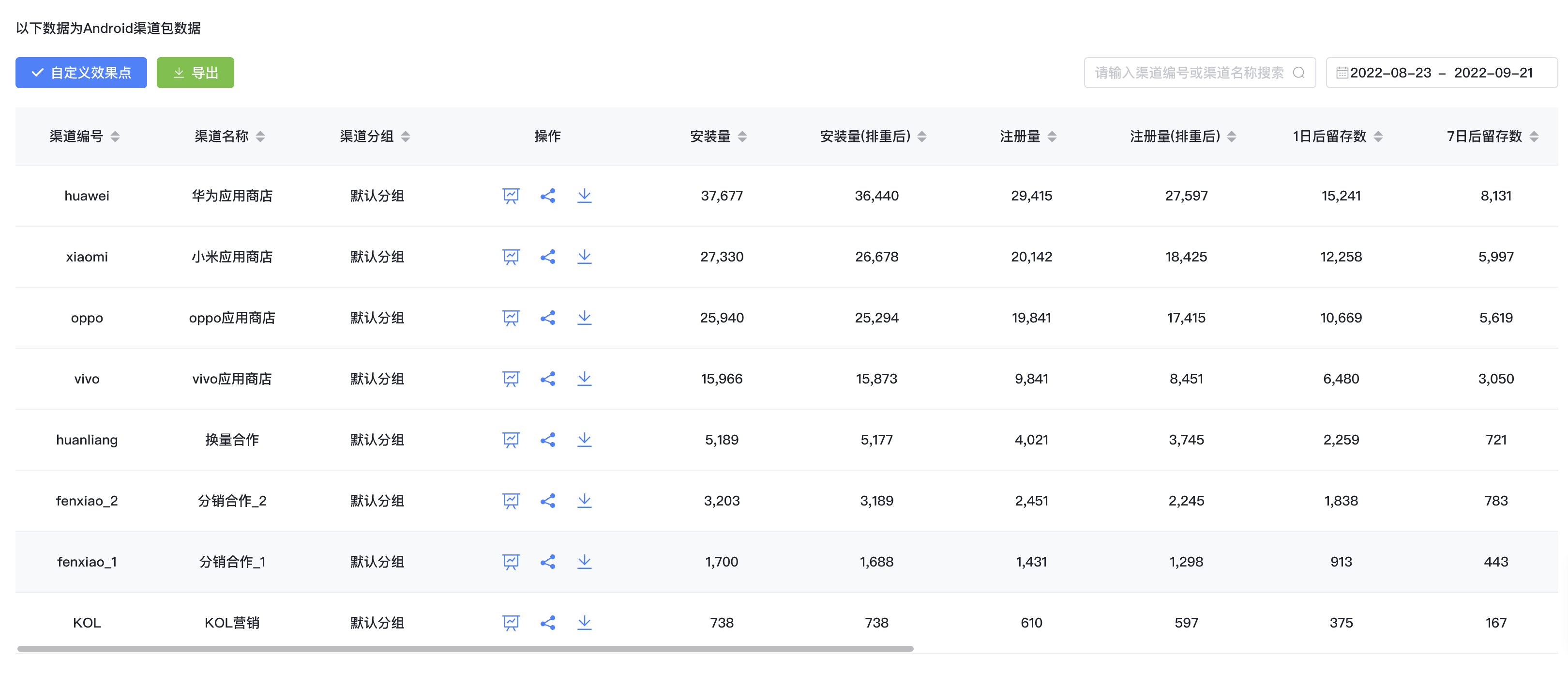Click registration count 19,841
Screen dimensions: 1568x674
click(x=1032, y=317)
